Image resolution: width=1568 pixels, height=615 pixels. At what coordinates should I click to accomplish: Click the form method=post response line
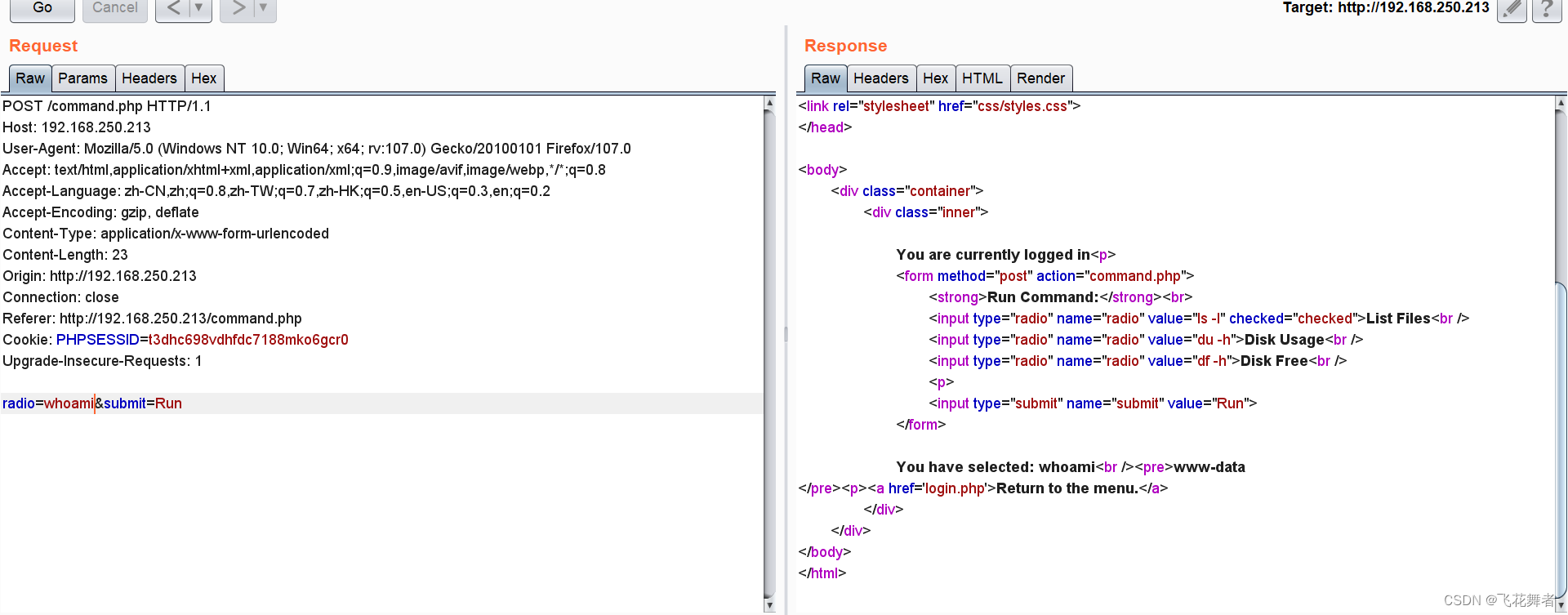pyautogui.click(x=1045, y=276)
